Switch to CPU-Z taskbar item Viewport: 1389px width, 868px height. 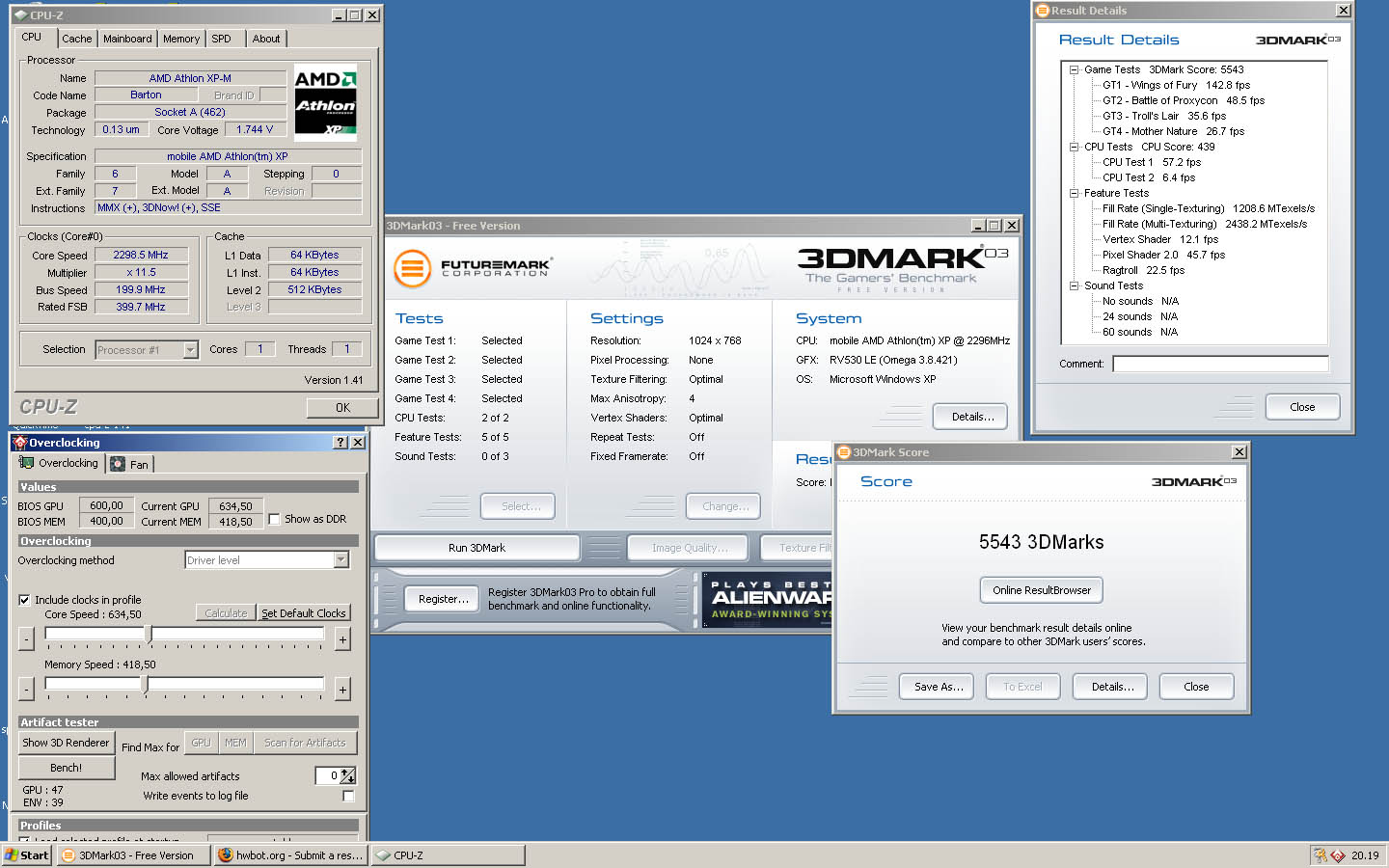click(x=448, y=855)
